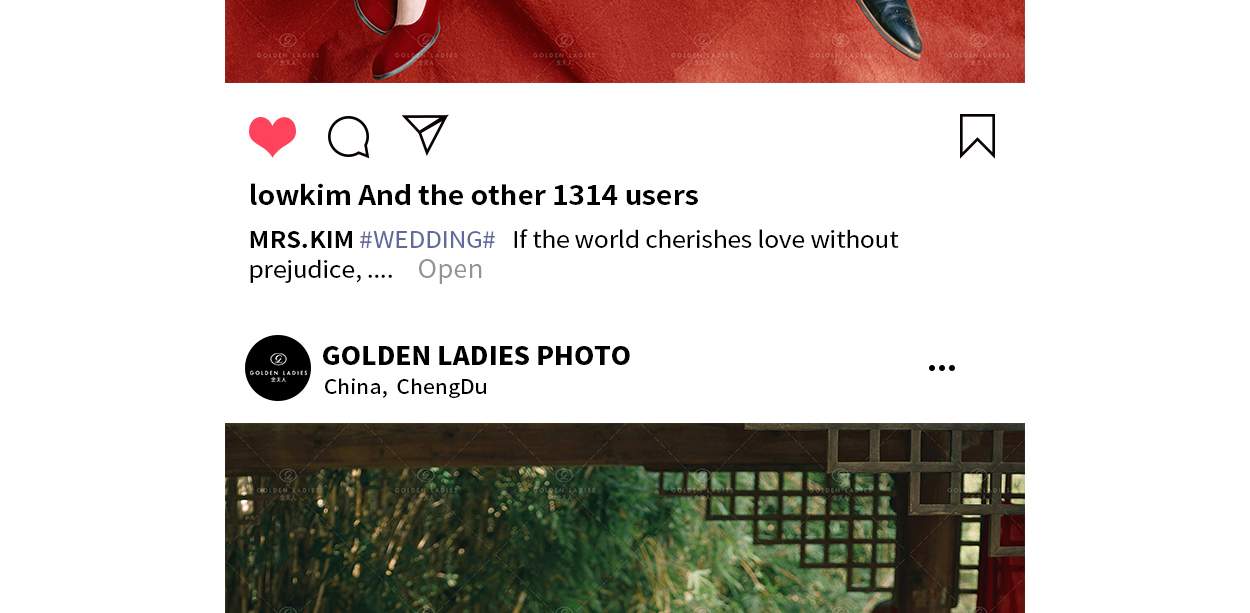Browse the #WEDDING# hashtag
Image resolution: width=1250 pixels, height=613 pixels.
pyautogui.click(x=427, y=239)
